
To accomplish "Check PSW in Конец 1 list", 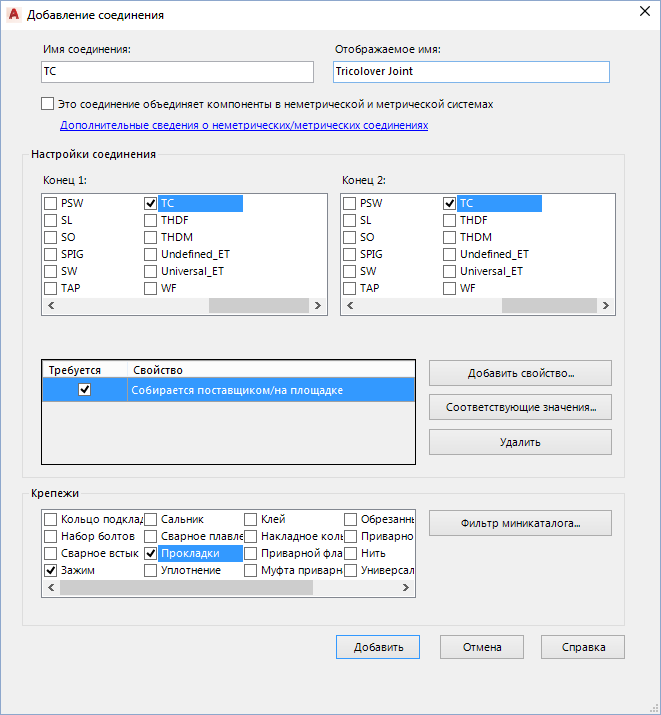I will click(x=51, y=203).
